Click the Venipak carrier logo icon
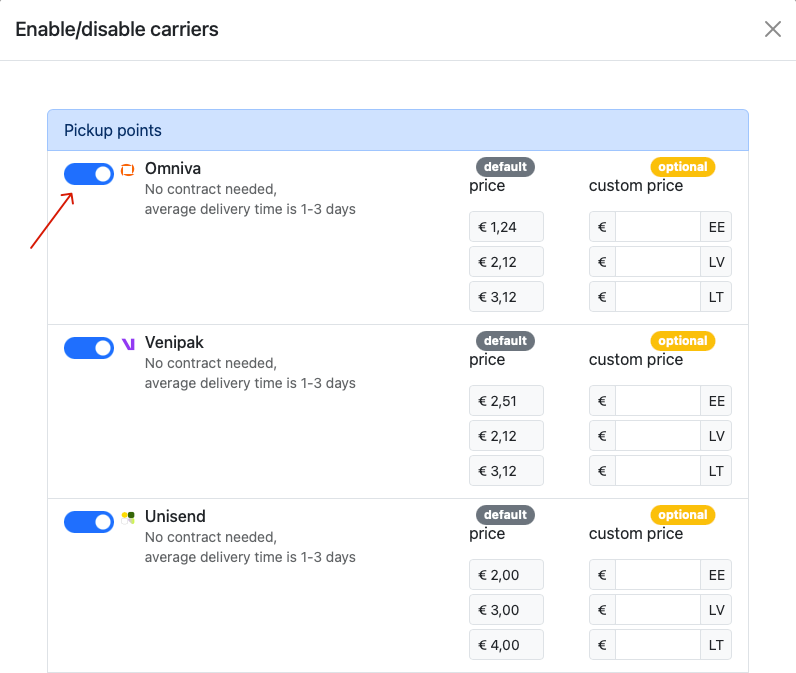 [128, 344]
